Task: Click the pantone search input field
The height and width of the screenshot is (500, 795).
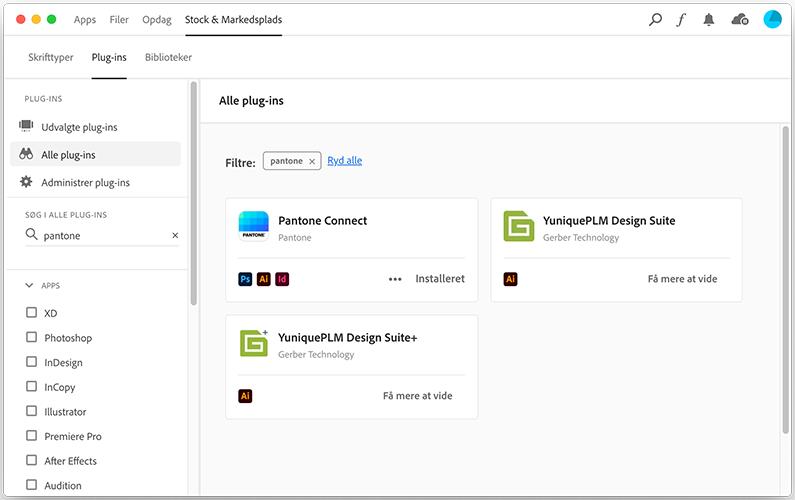Action: tap(102, 235)
